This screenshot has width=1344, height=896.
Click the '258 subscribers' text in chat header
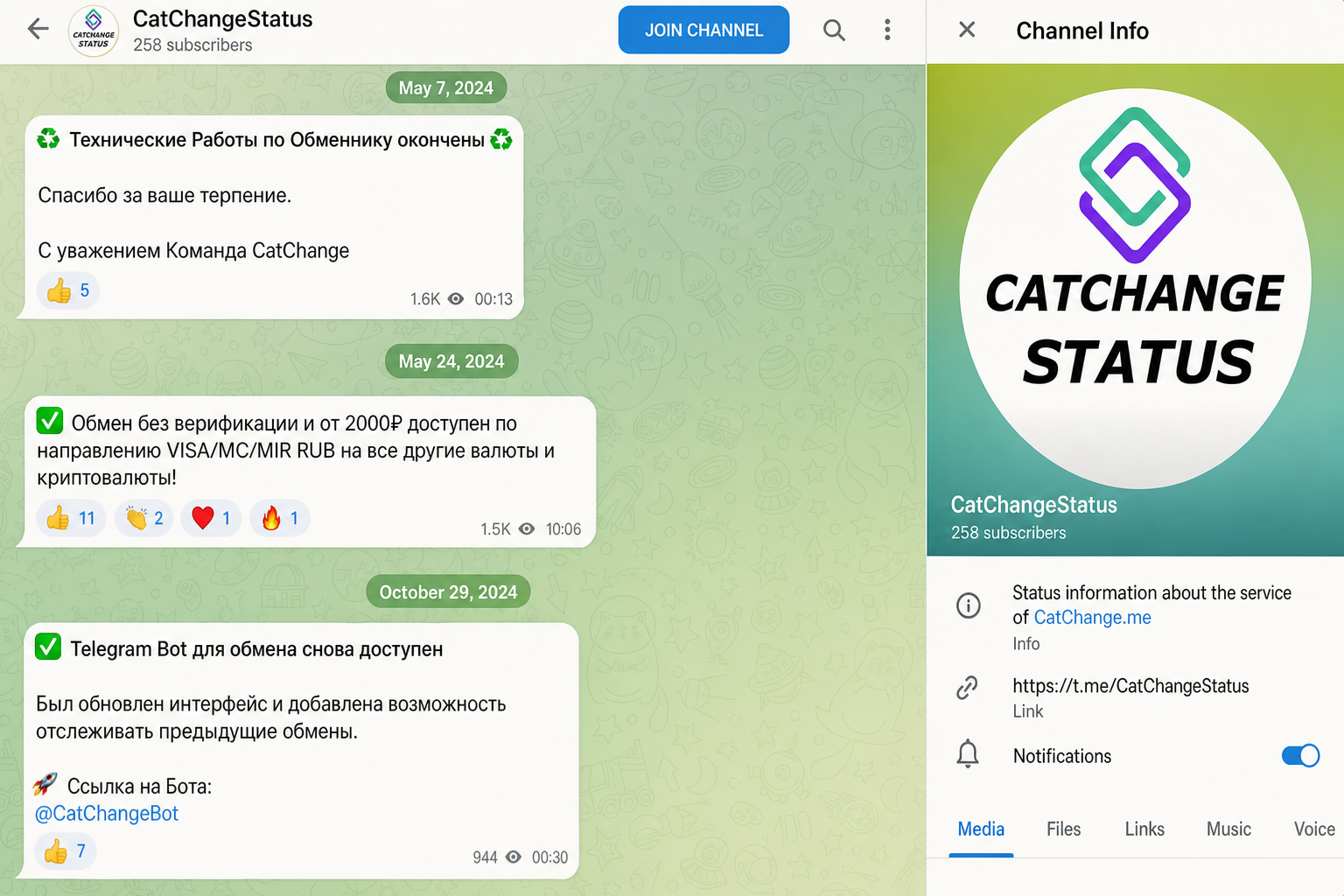[192, 45]
